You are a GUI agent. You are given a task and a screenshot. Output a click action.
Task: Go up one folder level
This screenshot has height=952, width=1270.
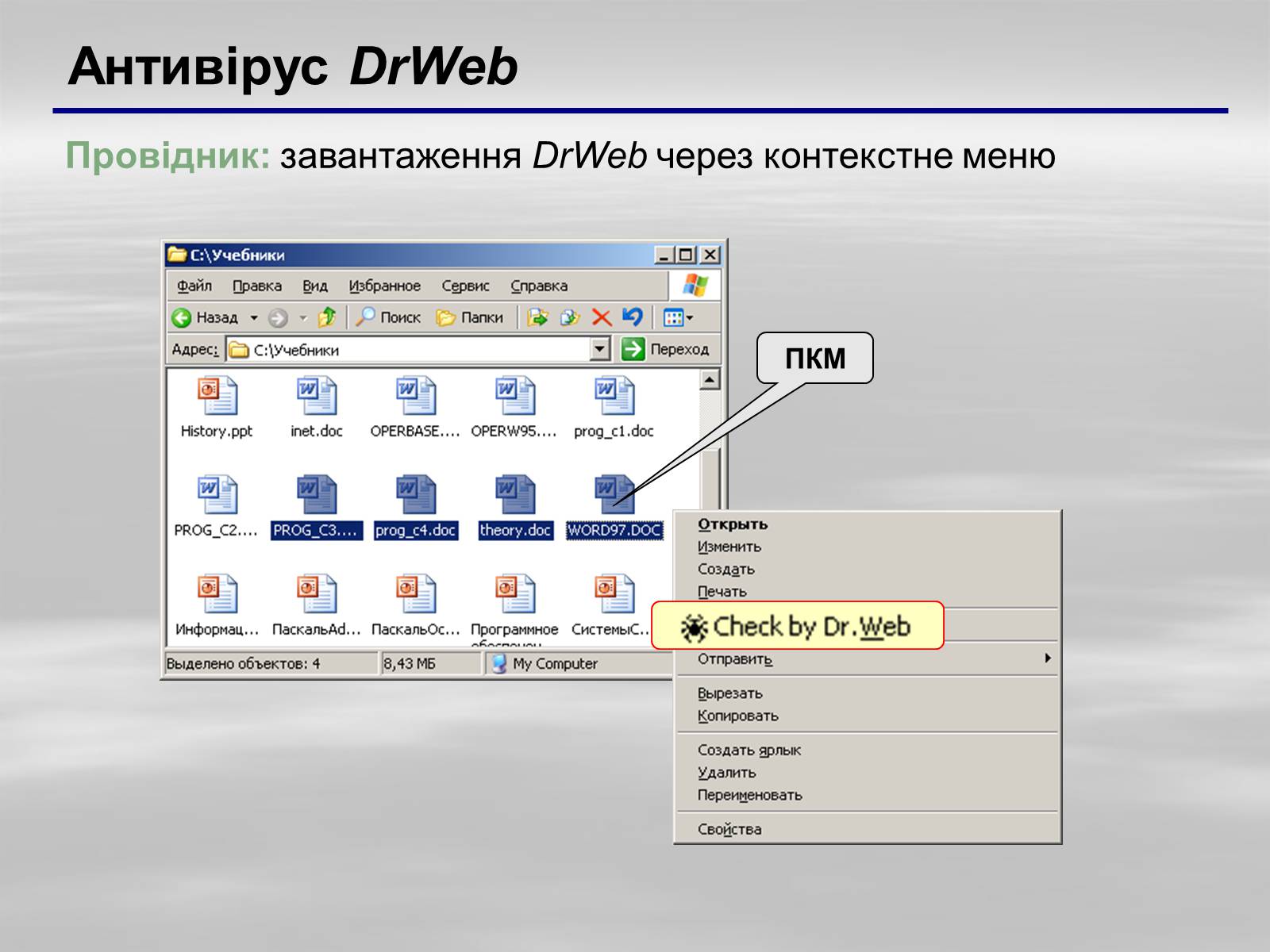[x=327, y=317]
